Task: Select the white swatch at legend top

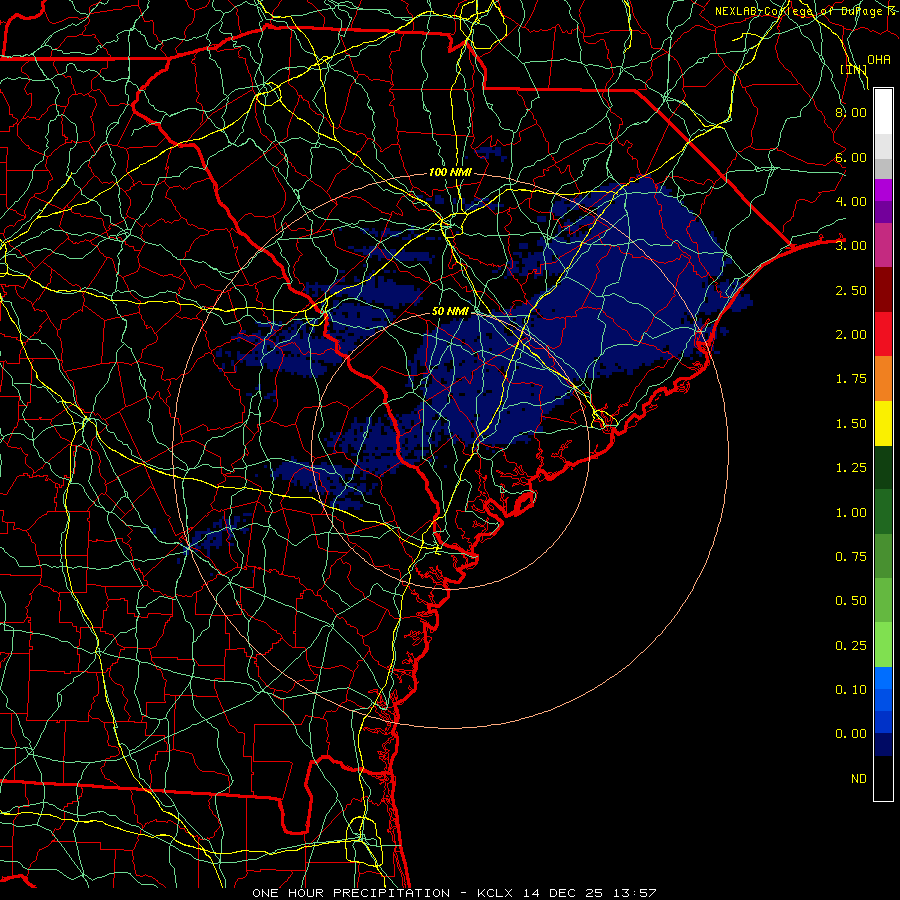Action: point(883,112)
